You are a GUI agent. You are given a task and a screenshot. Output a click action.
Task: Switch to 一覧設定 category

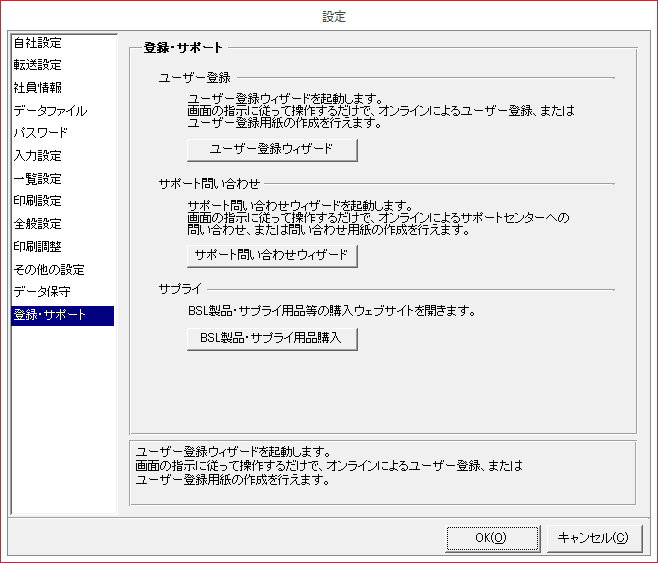(x=63, y=179)
